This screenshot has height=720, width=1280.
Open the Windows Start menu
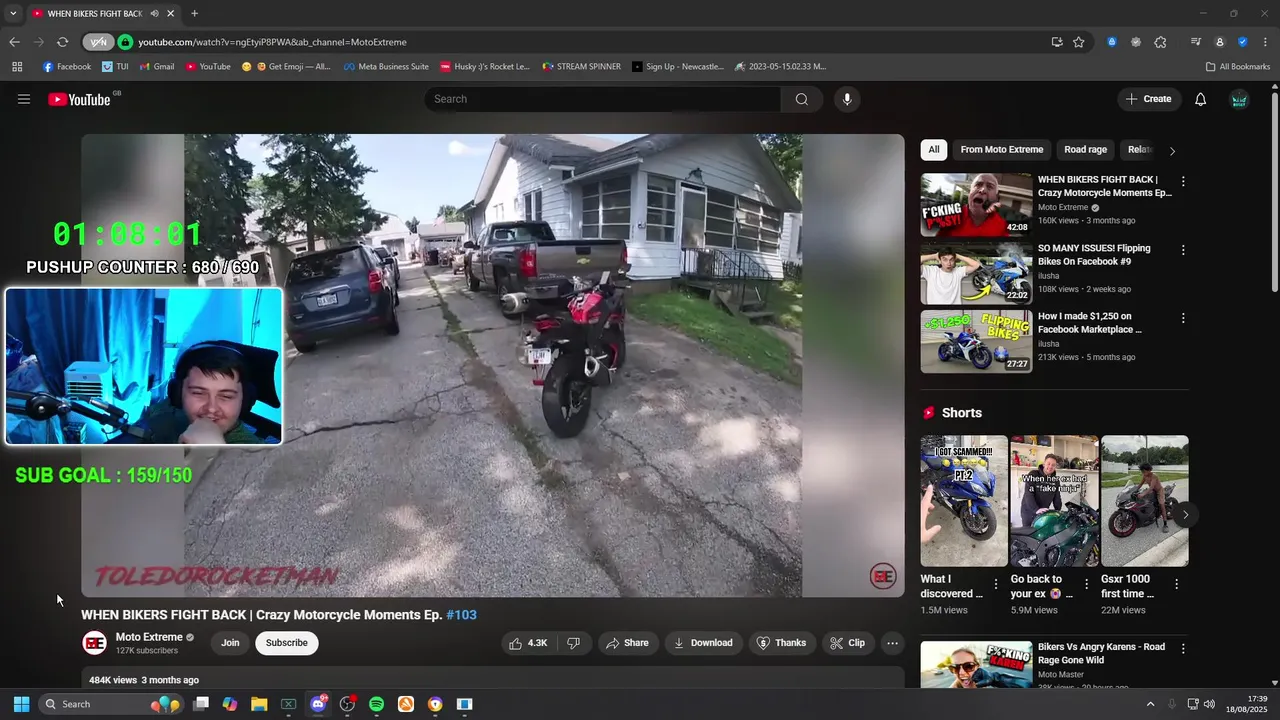coord(21,704)
